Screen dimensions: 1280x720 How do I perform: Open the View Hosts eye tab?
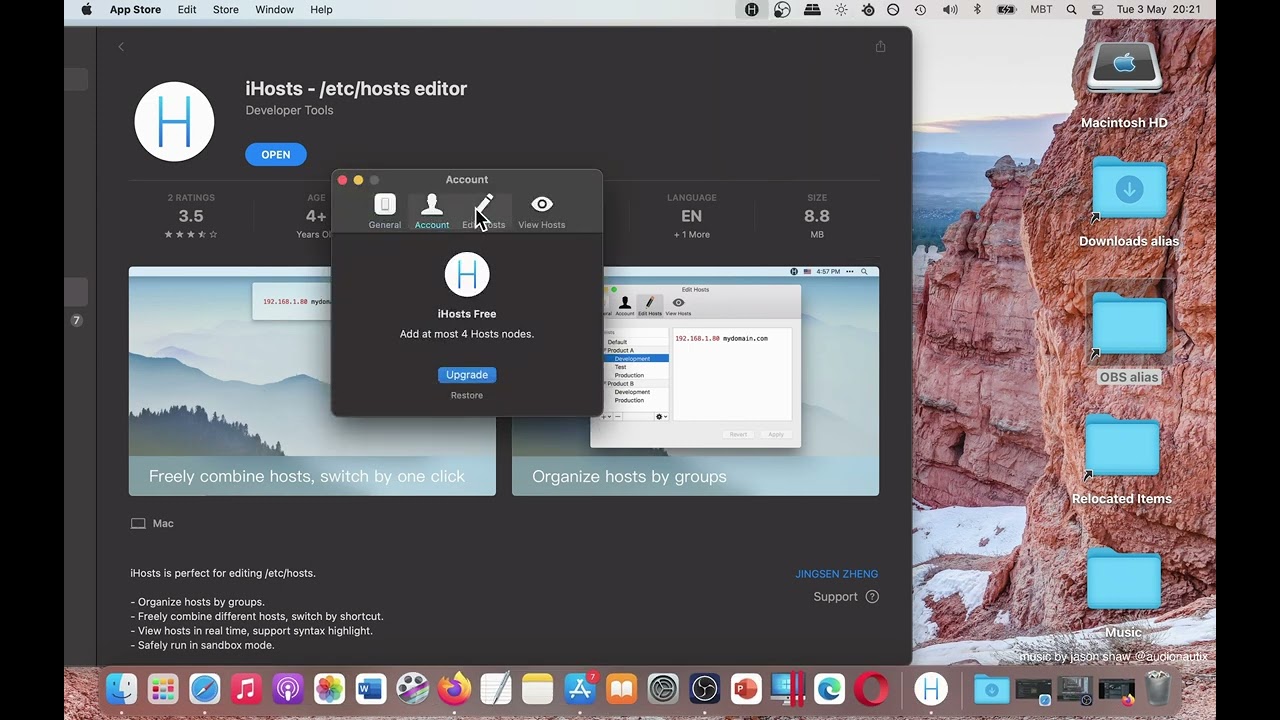[541, 211]
